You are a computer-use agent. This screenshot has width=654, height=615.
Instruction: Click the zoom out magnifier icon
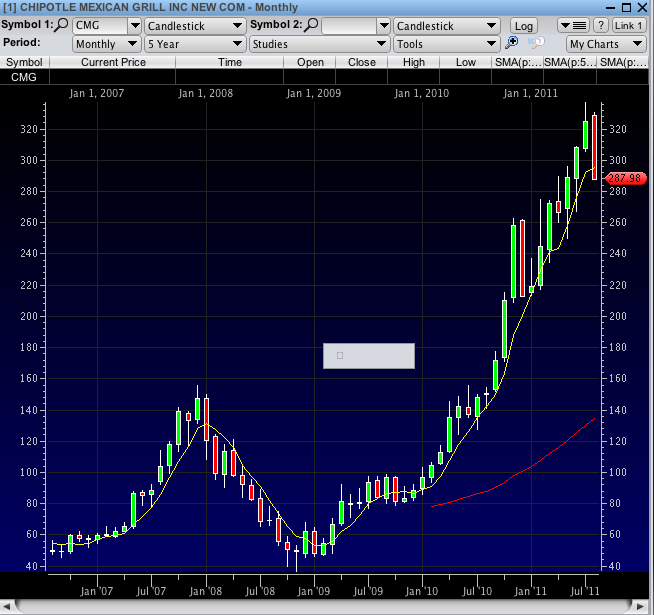(535, 43)
